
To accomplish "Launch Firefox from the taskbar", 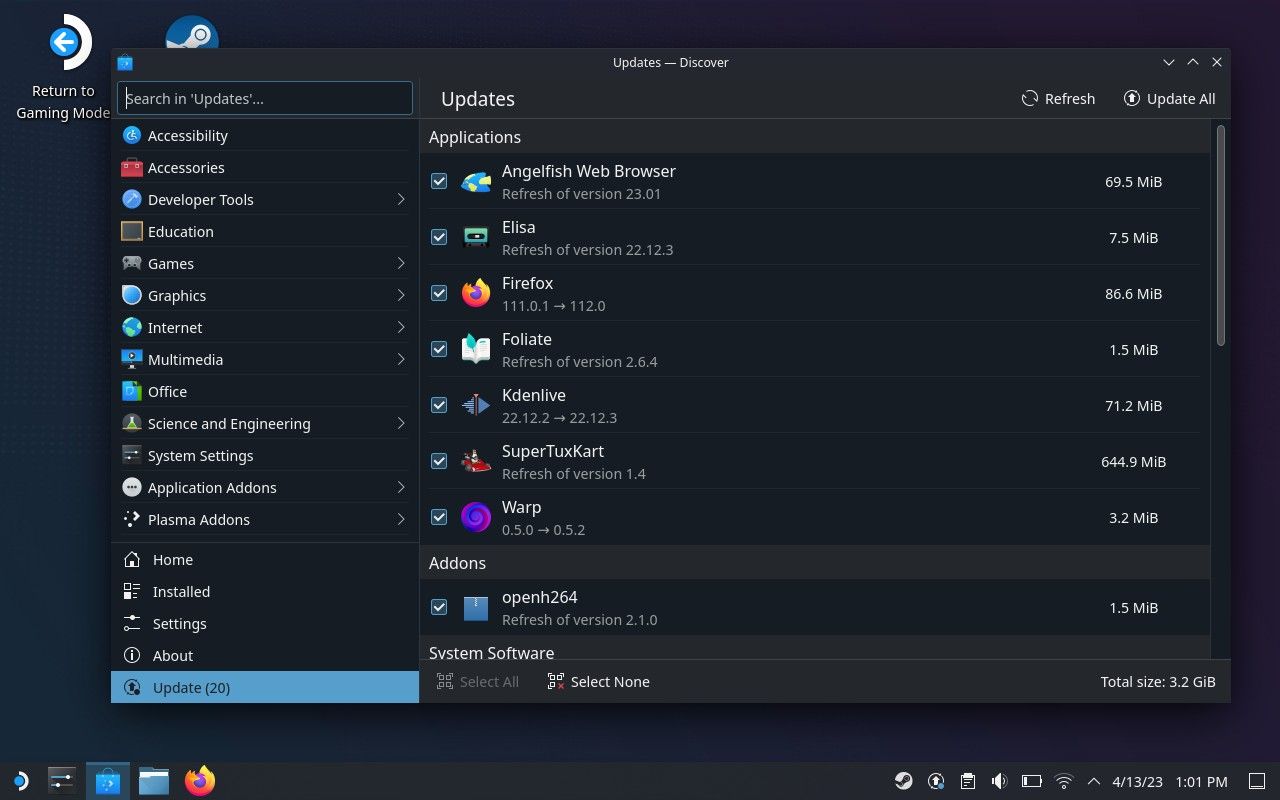I will (200, 781).
